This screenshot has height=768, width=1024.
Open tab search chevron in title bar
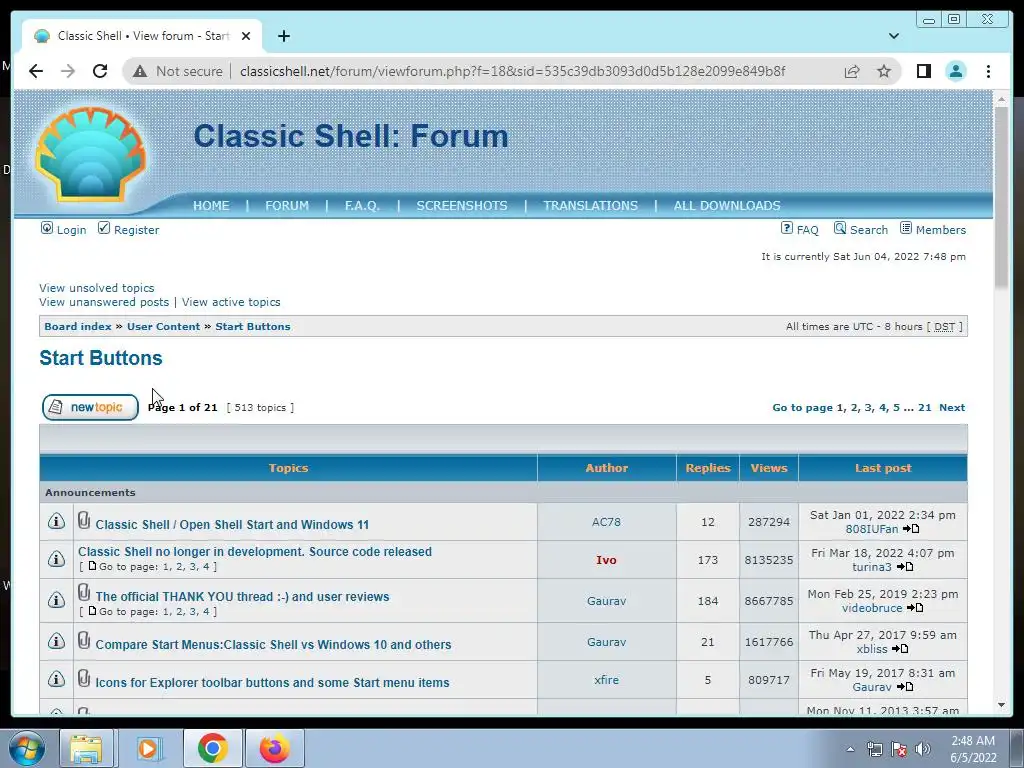893,36
